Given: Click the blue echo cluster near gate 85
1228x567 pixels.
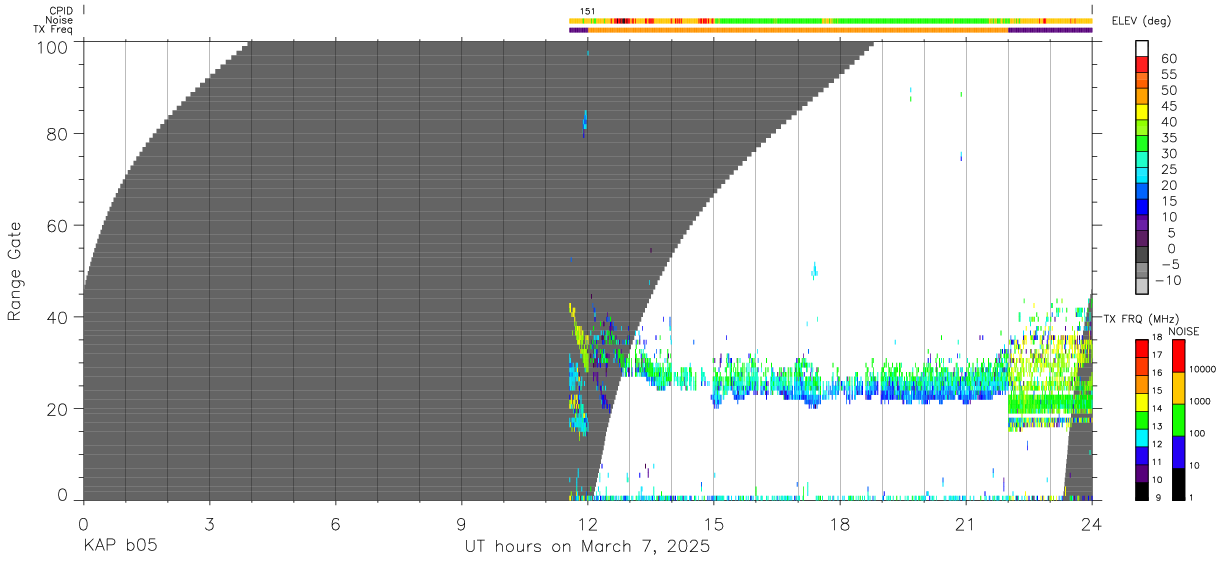Looking at the screenshot, I should click(585, 122).
